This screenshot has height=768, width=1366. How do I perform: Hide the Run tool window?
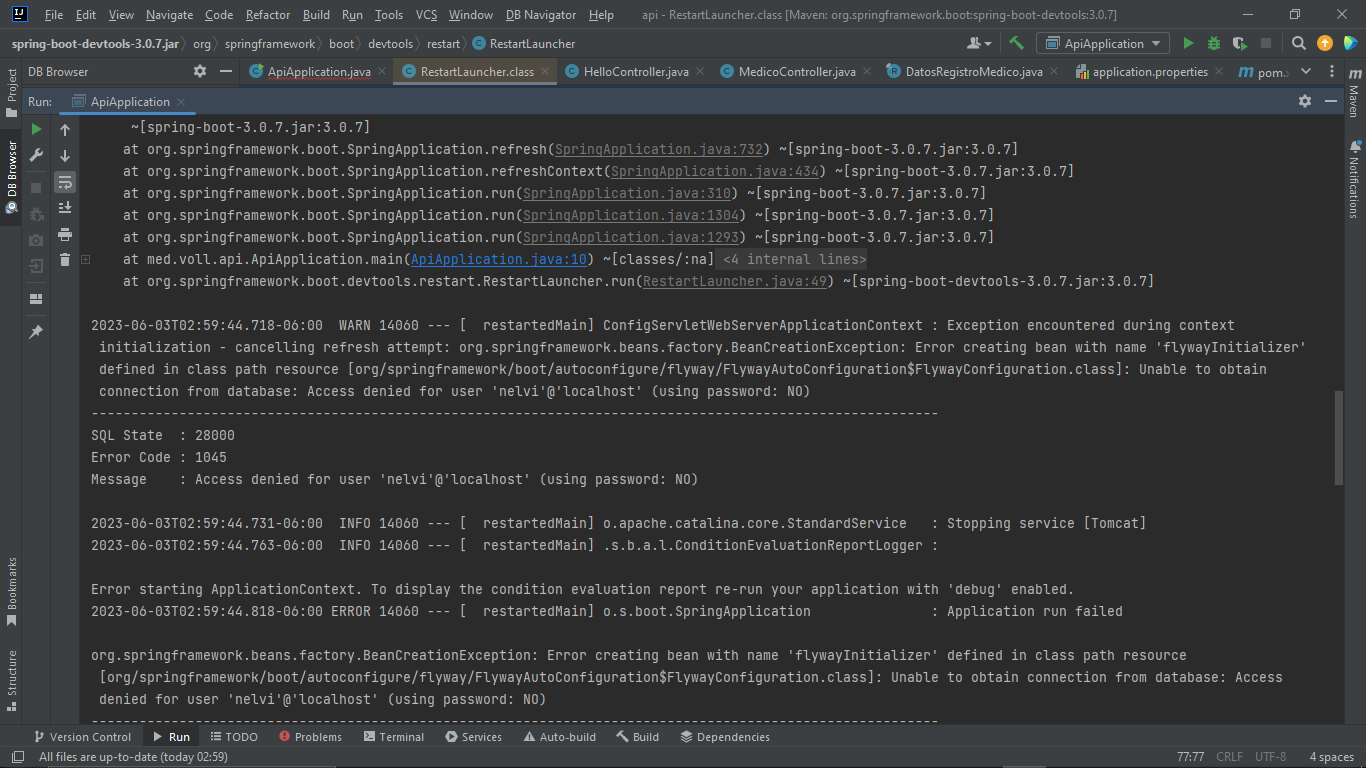(x=1331, y=101)
